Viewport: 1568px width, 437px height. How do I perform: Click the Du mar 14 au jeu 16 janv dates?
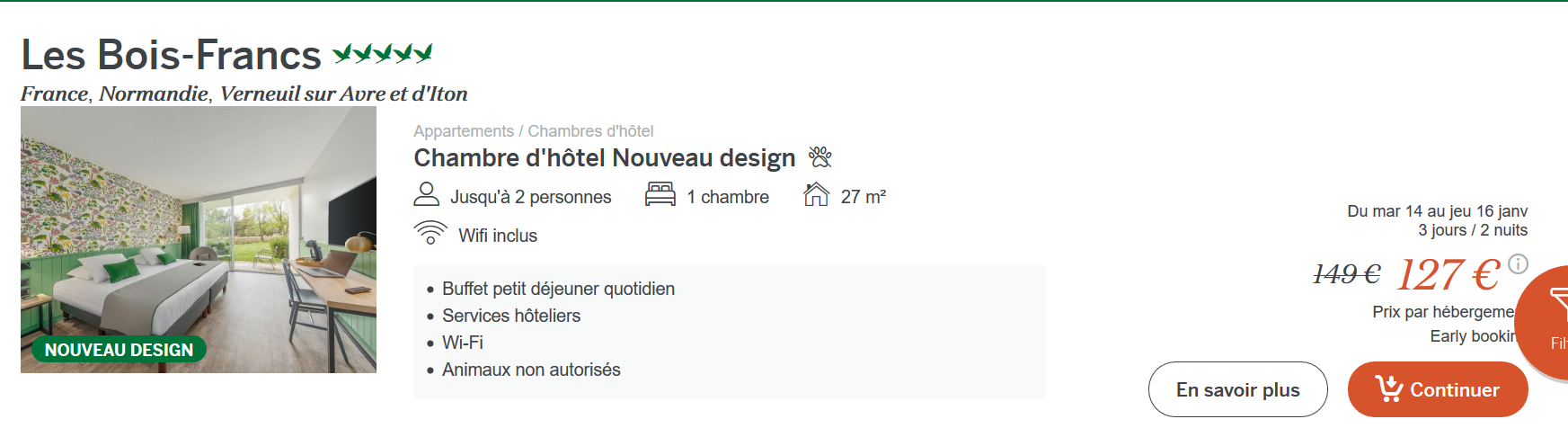[1437, 211]
